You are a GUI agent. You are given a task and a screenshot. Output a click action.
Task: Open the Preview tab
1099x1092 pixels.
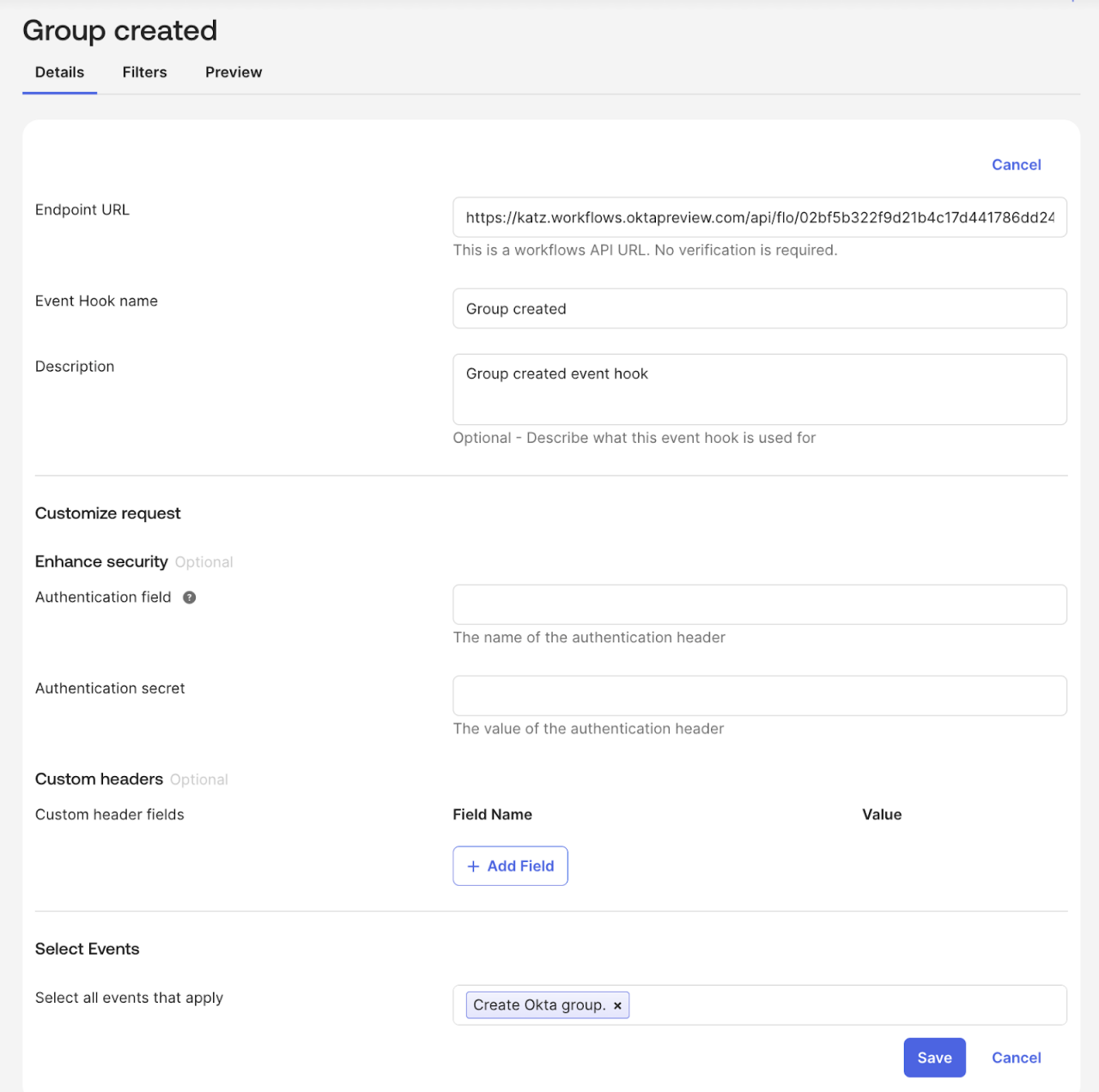233,72
